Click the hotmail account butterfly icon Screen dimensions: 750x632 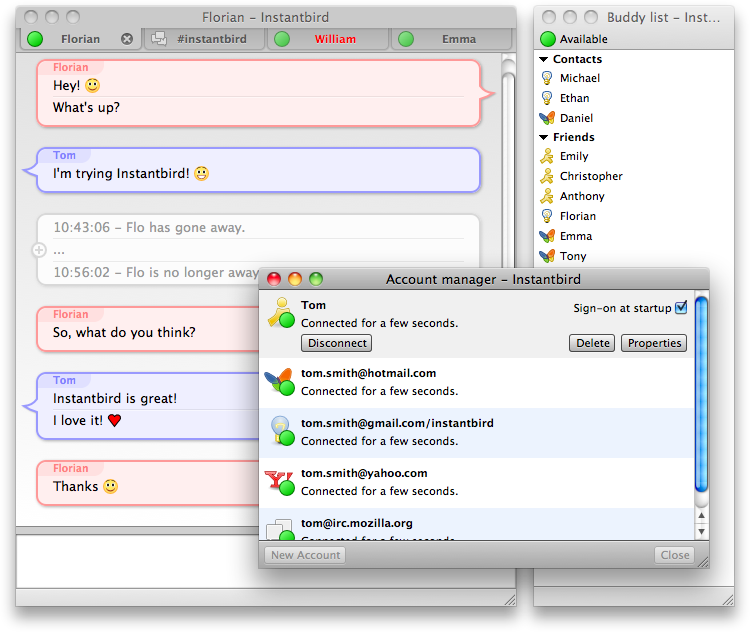tap(280, 381)
